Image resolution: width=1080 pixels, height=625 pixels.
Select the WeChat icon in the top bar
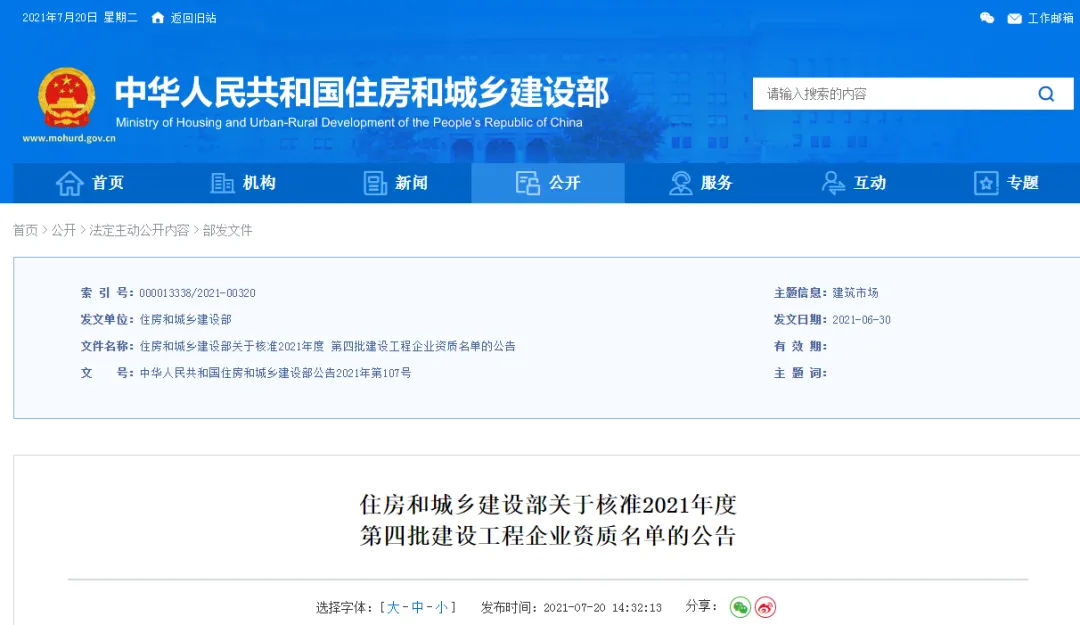(x=985, y=17)
